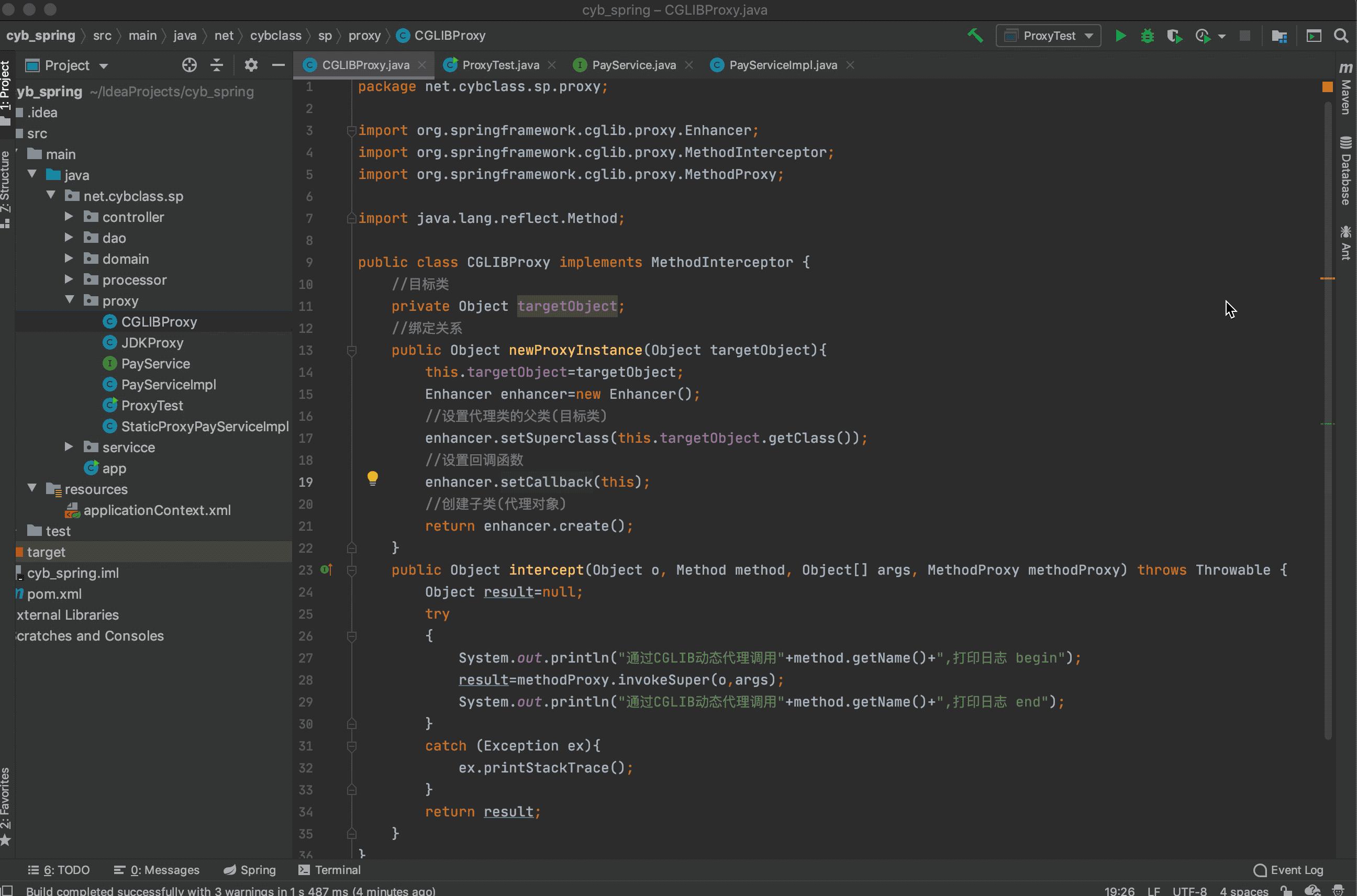Click Collapse All in the Project panel
Viewport: 1357px width, 896px height.
point(217,65)
